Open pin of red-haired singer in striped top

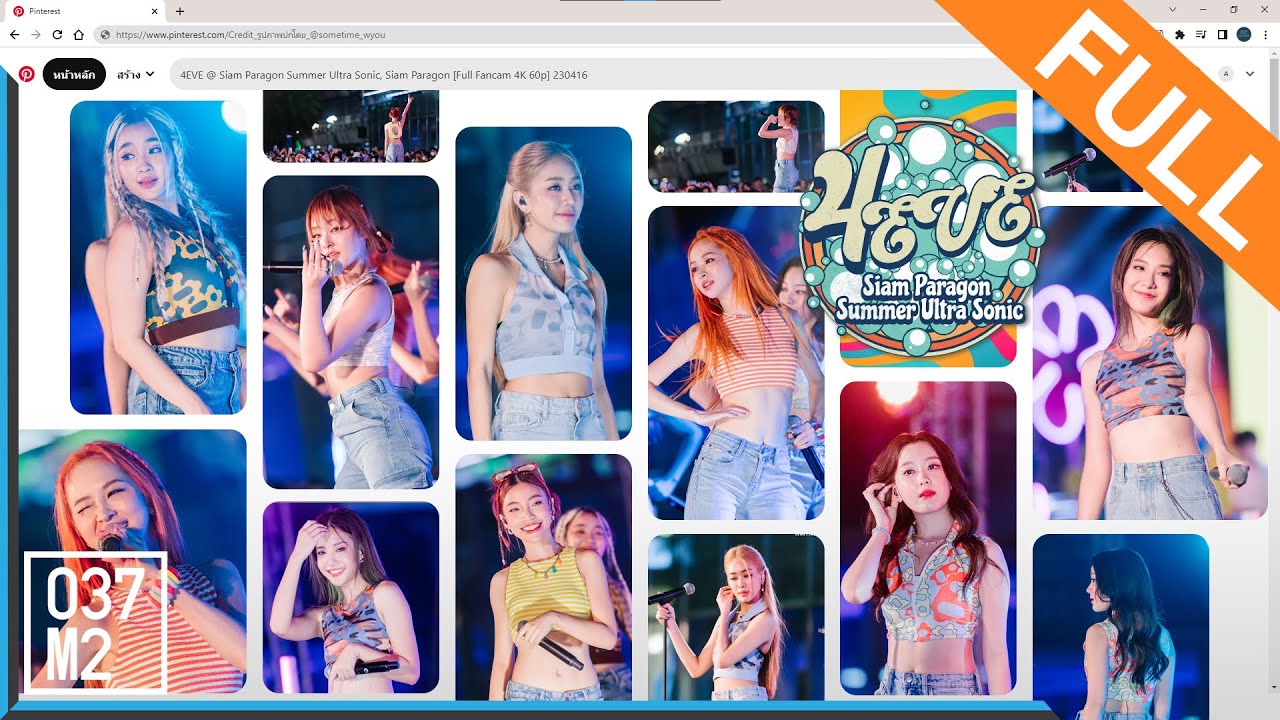132,562
